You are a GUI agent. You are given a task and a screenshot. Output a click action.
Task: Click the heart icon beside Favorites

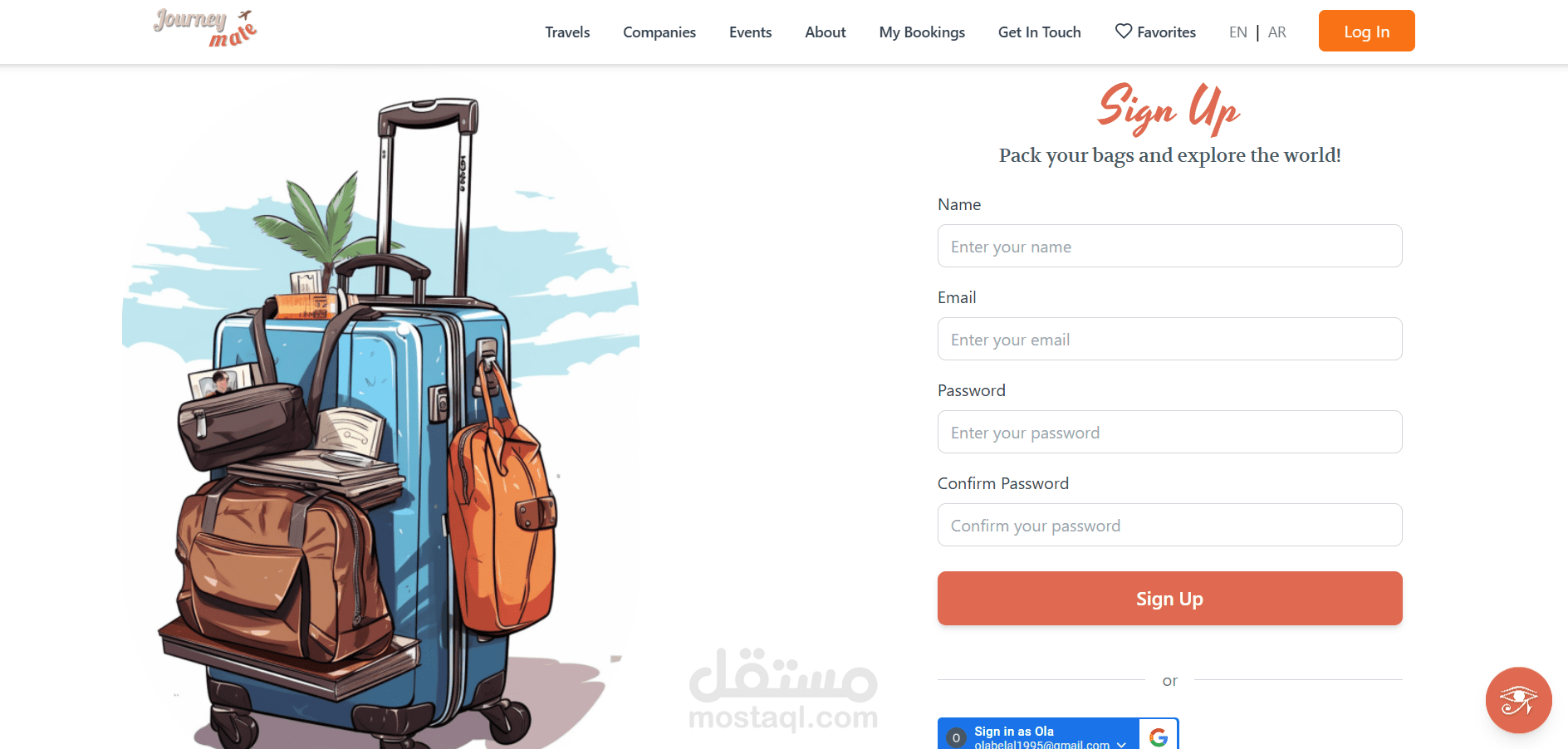tap(1123, 32)
